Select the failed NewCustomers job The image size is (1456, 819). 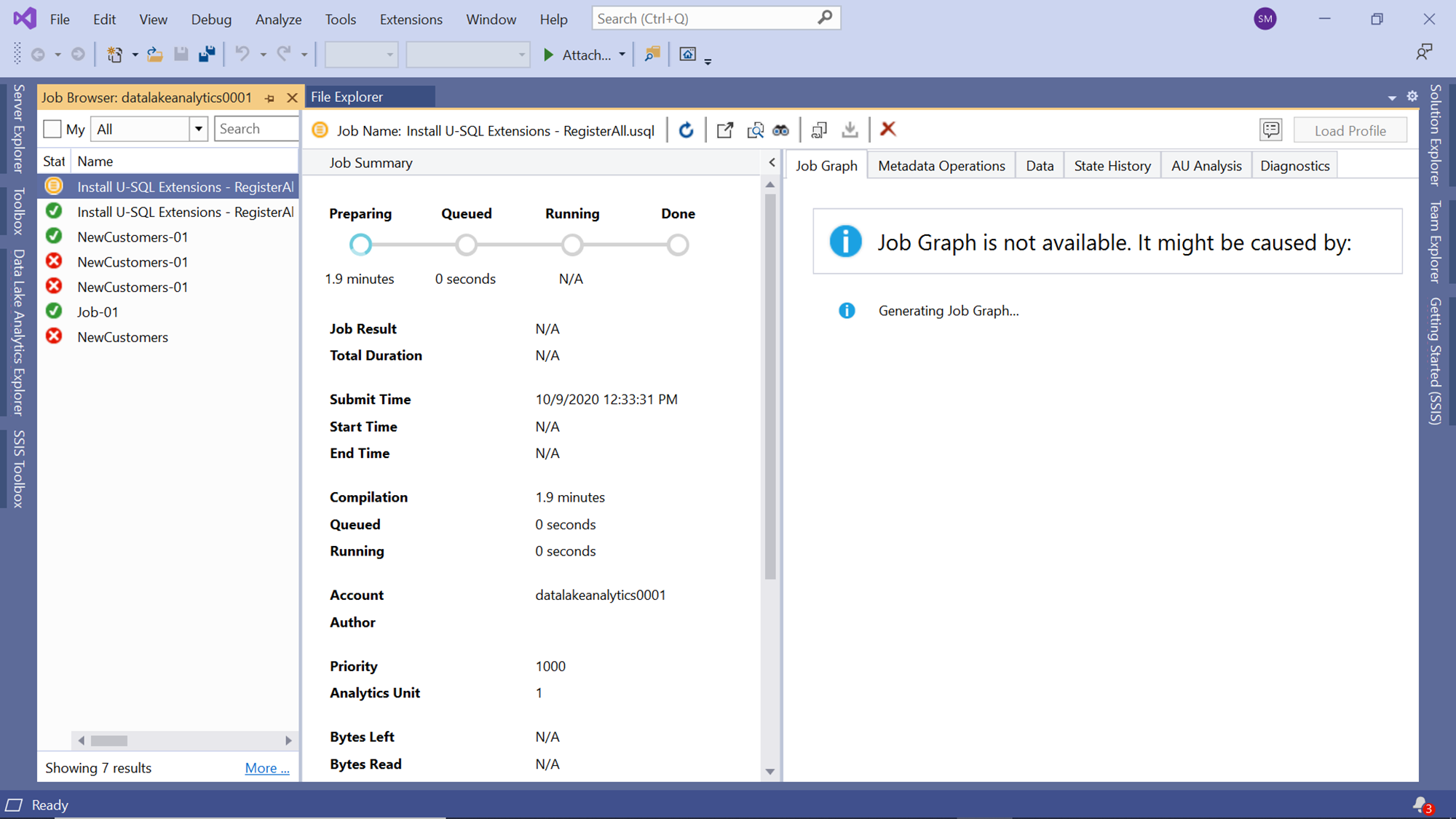122,337
